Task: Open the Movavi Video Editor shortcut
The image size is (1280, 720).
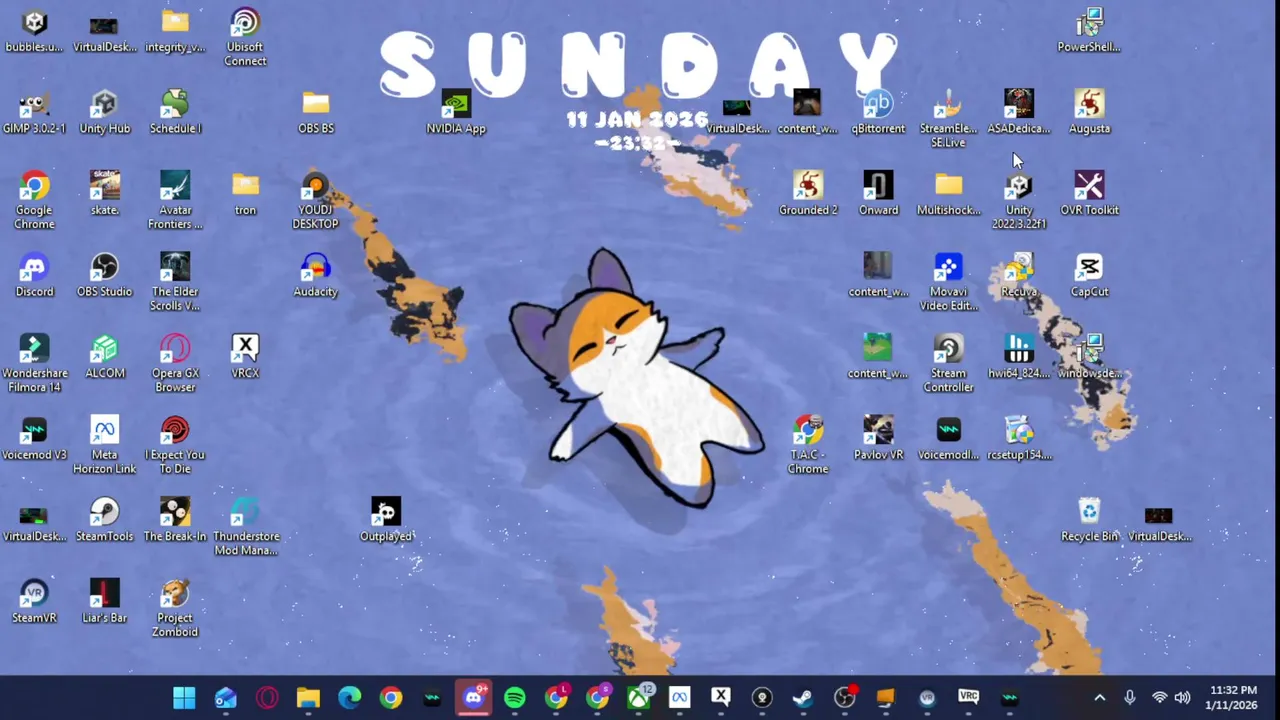Action: pyautogui.click(x=948, y=282)
